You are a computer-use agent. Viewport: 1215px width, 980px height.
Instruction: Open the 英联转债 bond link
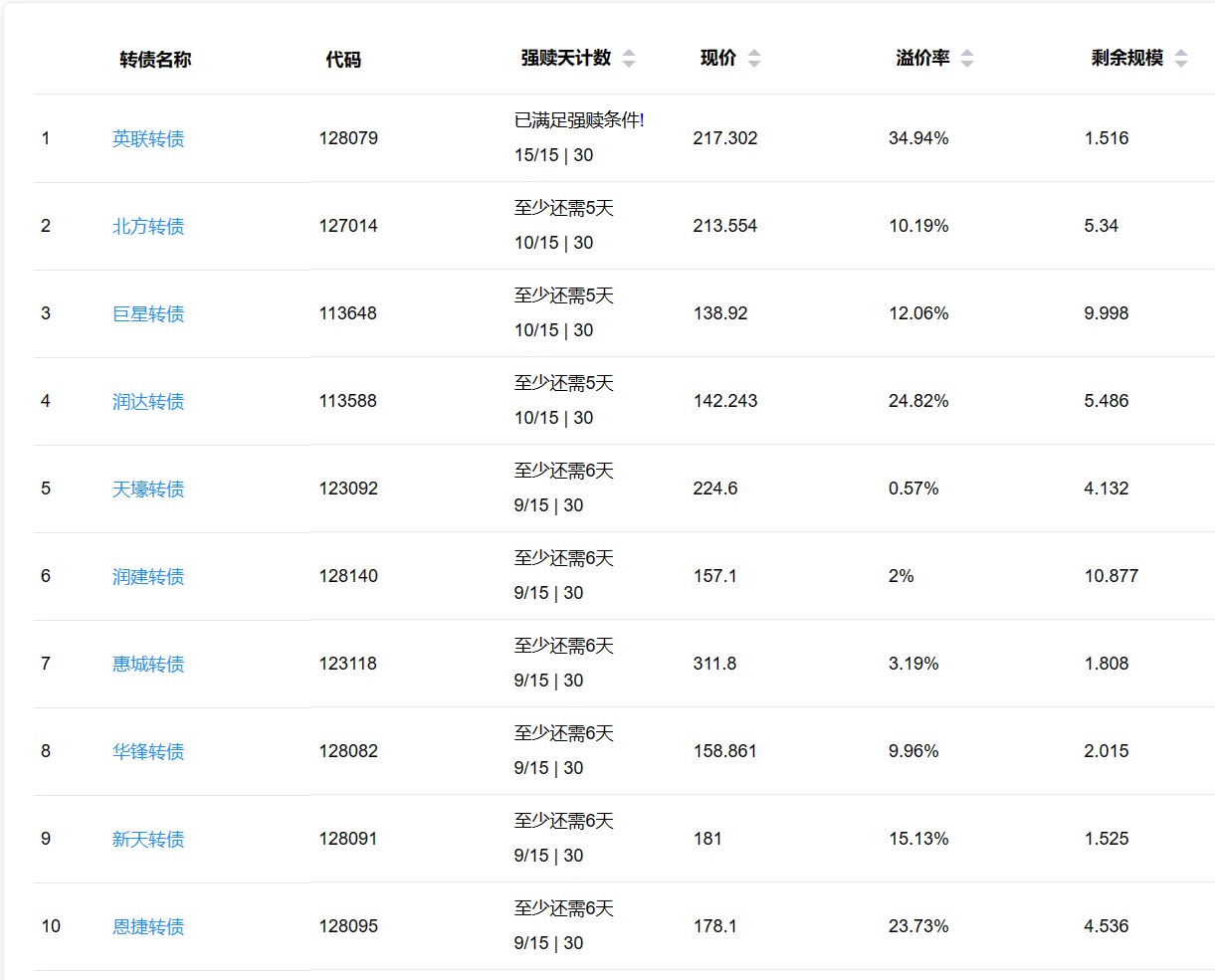click(x=148, y=139)
